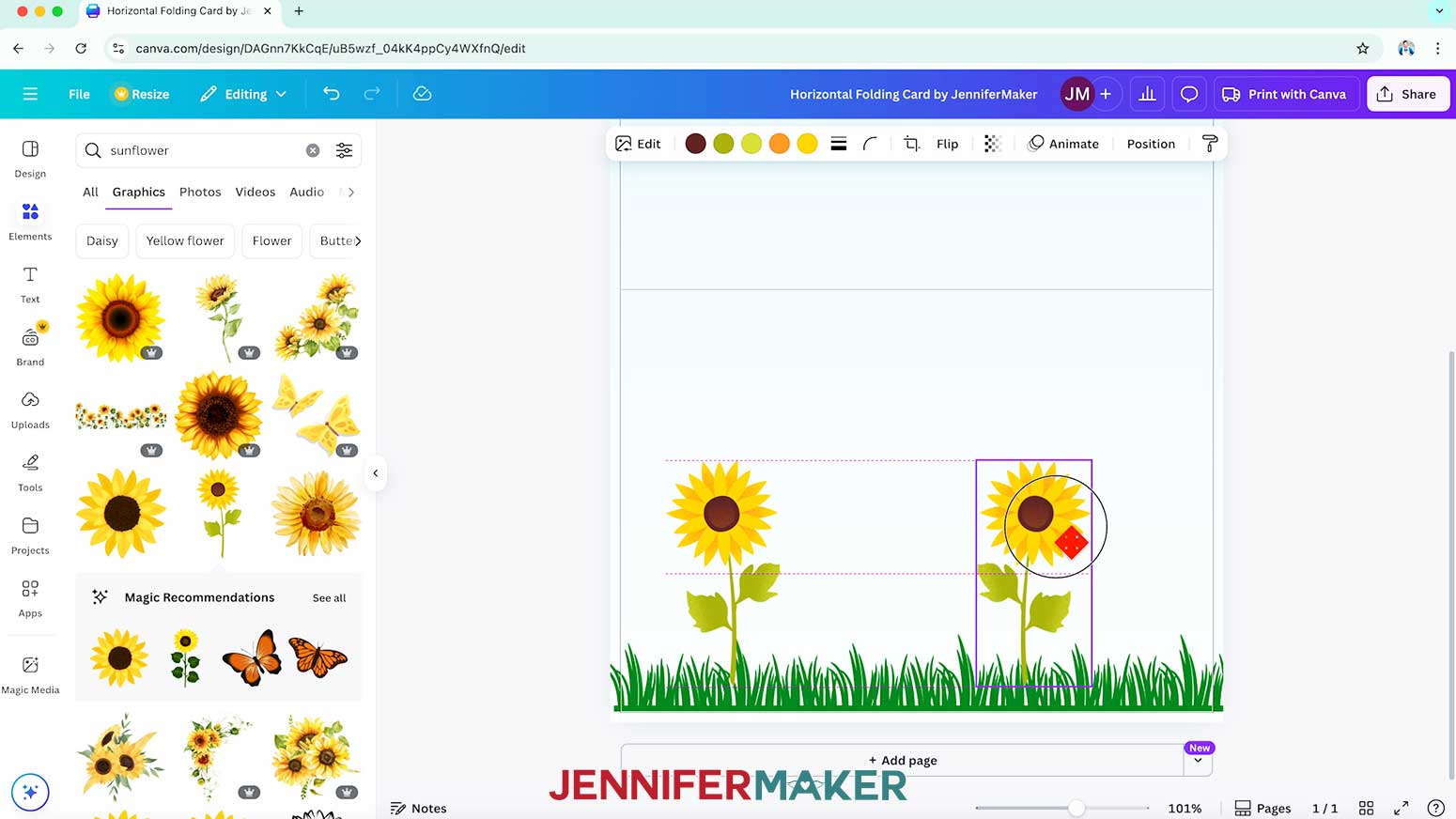Clear the sunflower search text

[313, 150]
